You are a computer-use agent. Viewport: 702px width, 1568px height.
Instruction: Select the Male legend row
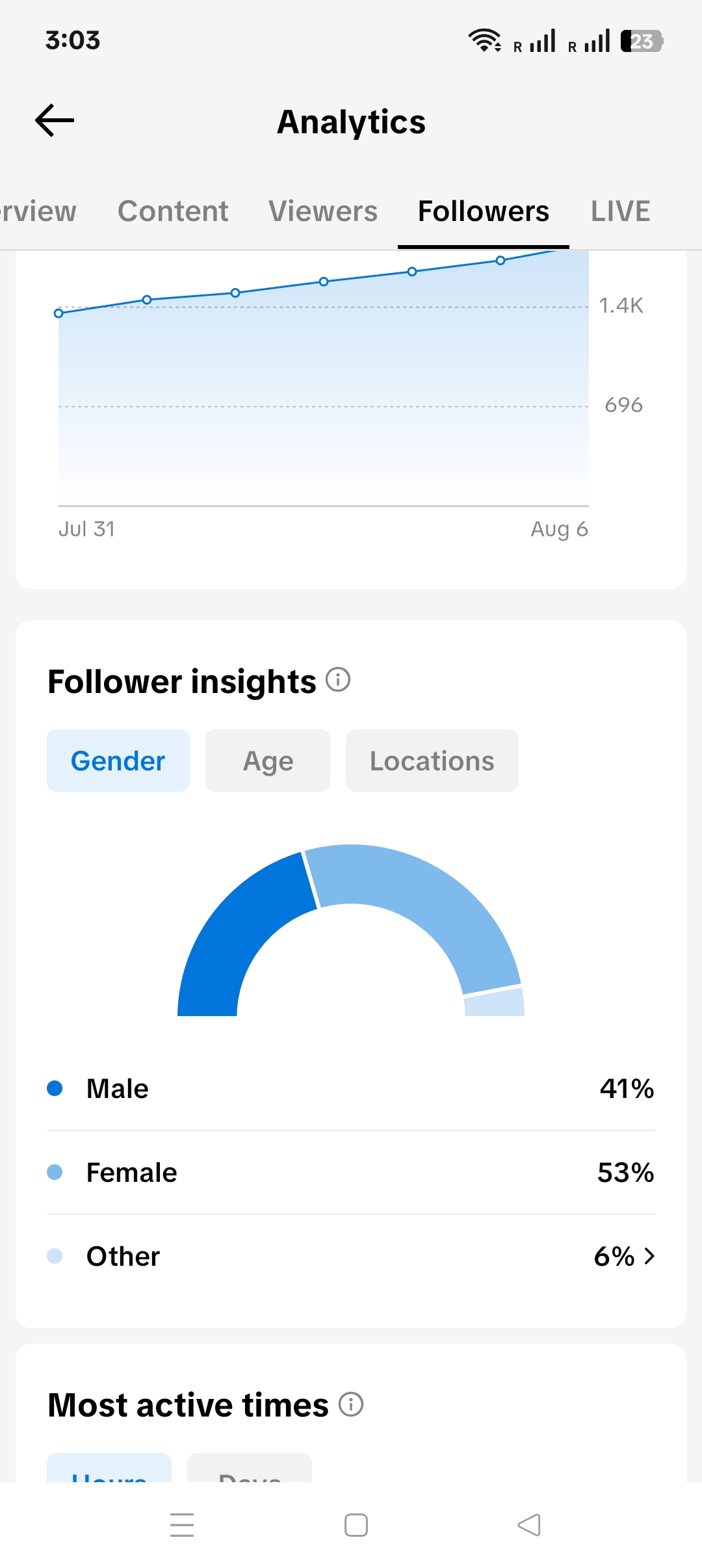[351, 1088]
